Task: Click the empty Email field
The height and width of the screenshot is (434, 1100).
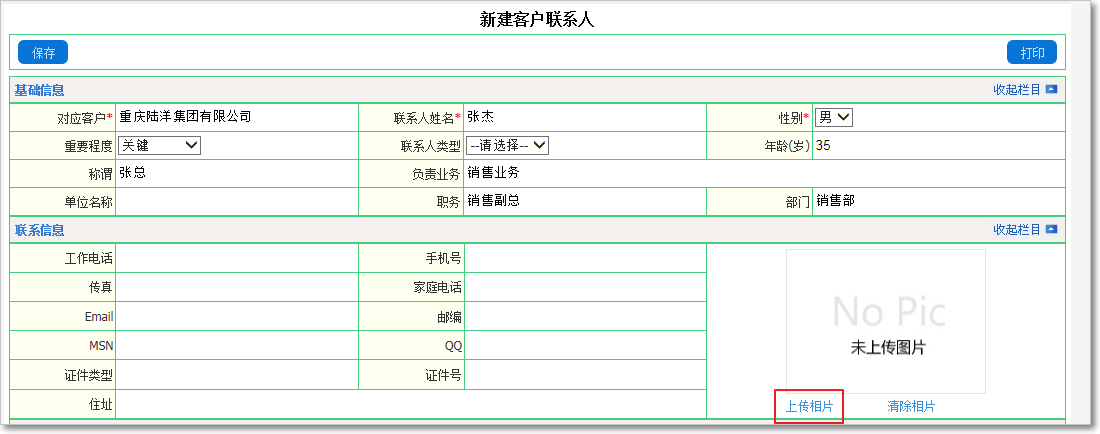Action: [x=237, y=316]
